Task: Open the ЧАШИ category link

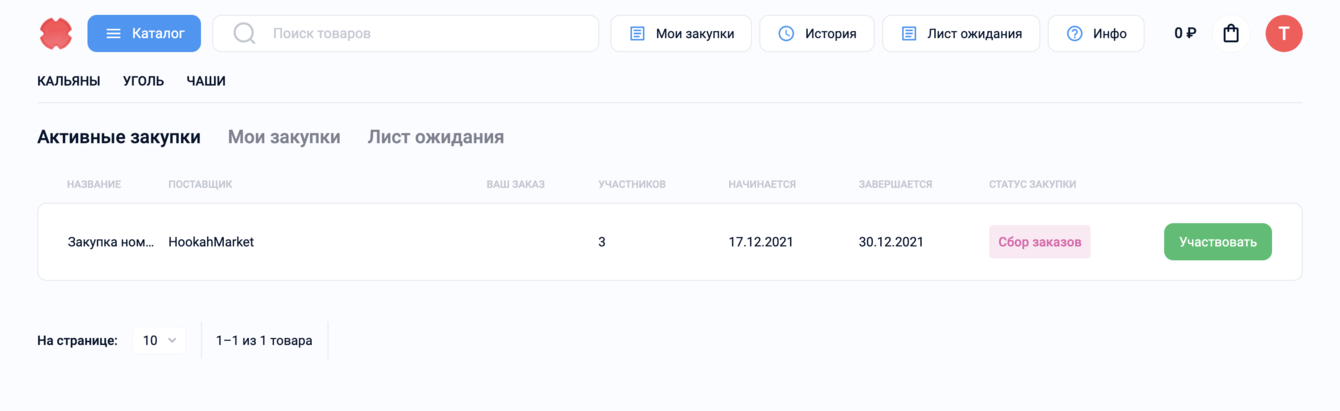Action: 206,81
